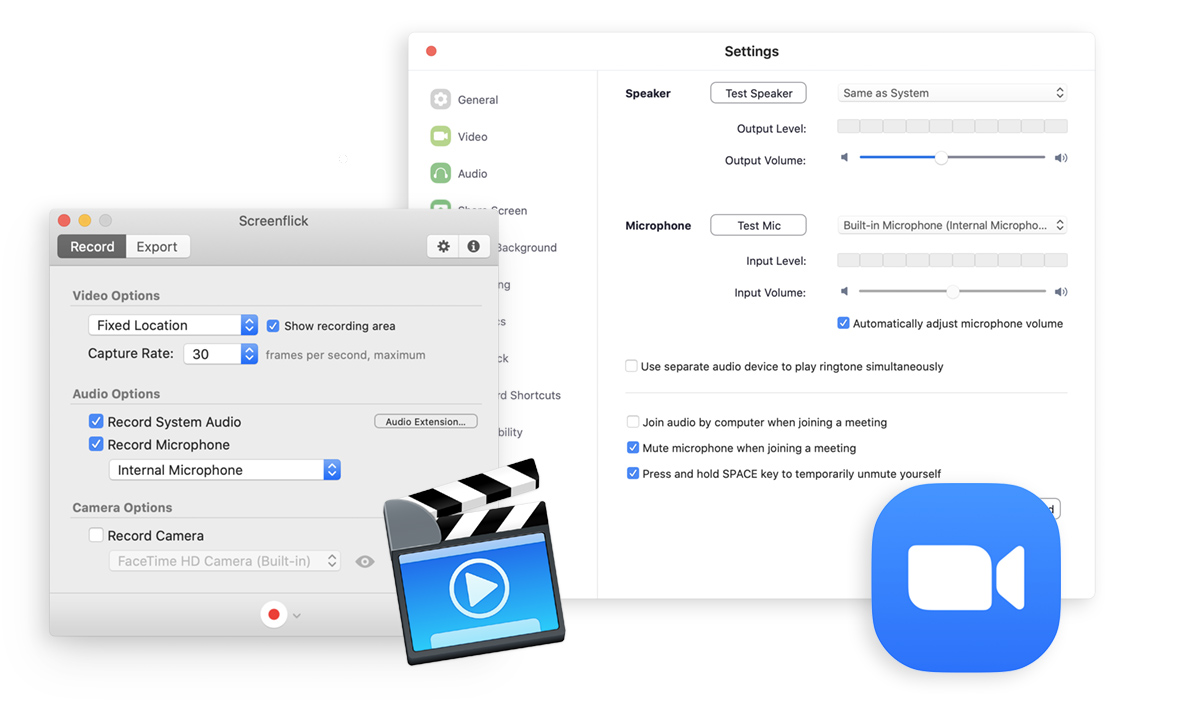Open Screenflick preferences with the gear icon
The image size is (1200, 707).
point(443,246)
